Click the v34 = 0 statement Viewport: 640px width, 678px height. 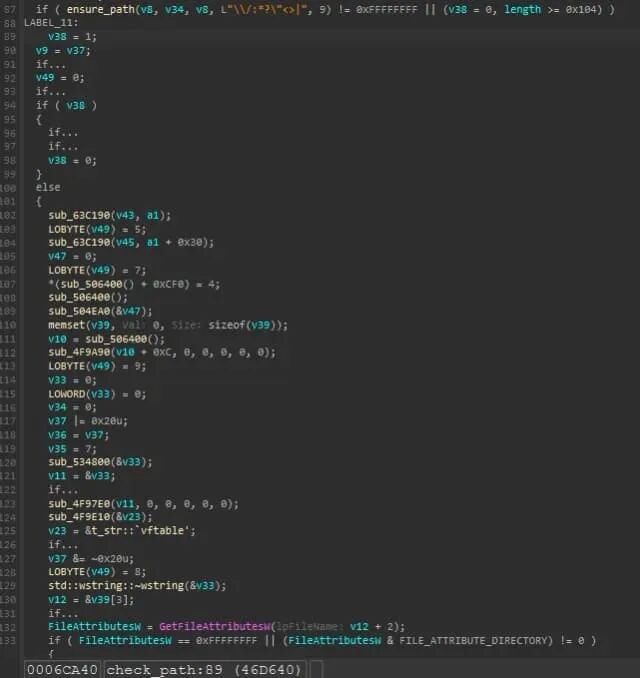point(72,407)
